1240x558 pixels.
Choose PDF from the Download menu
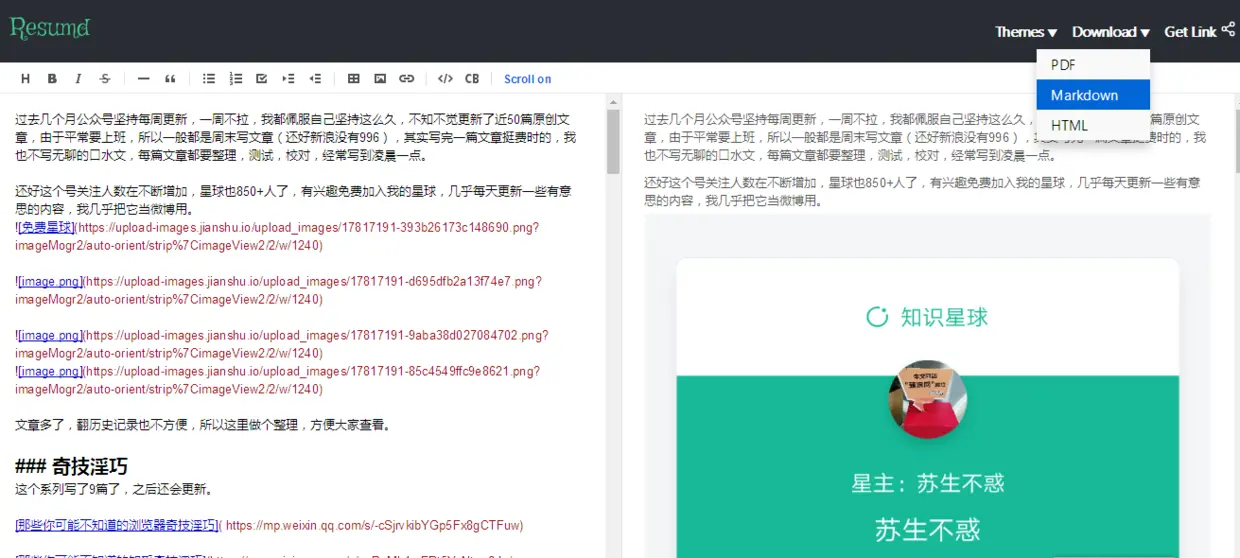coord(1093,64)
